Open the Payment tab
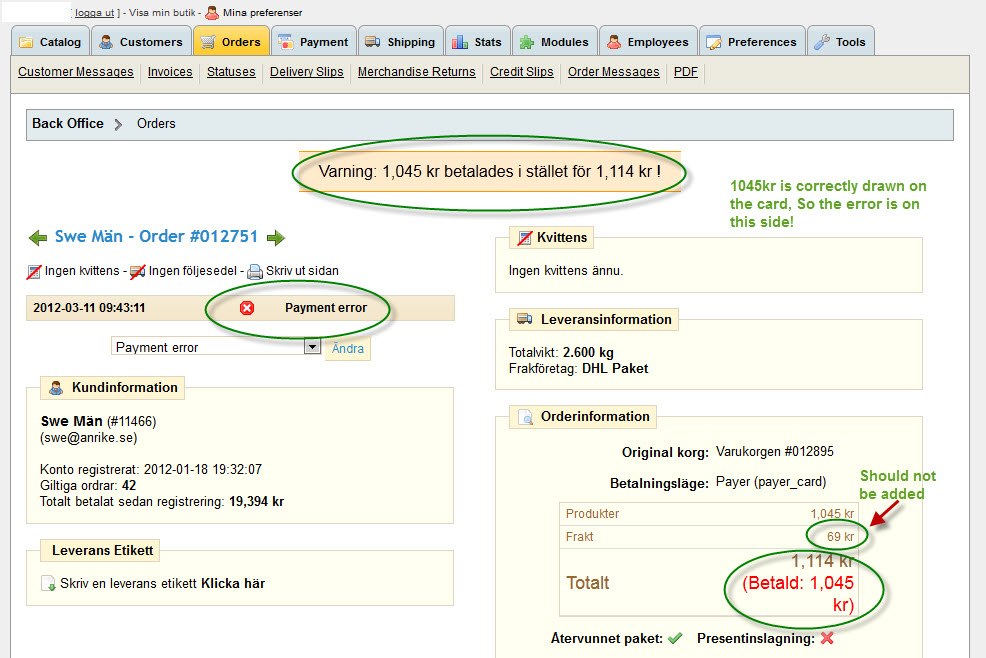This screenshot has height=658, width=986. (314, 42)
